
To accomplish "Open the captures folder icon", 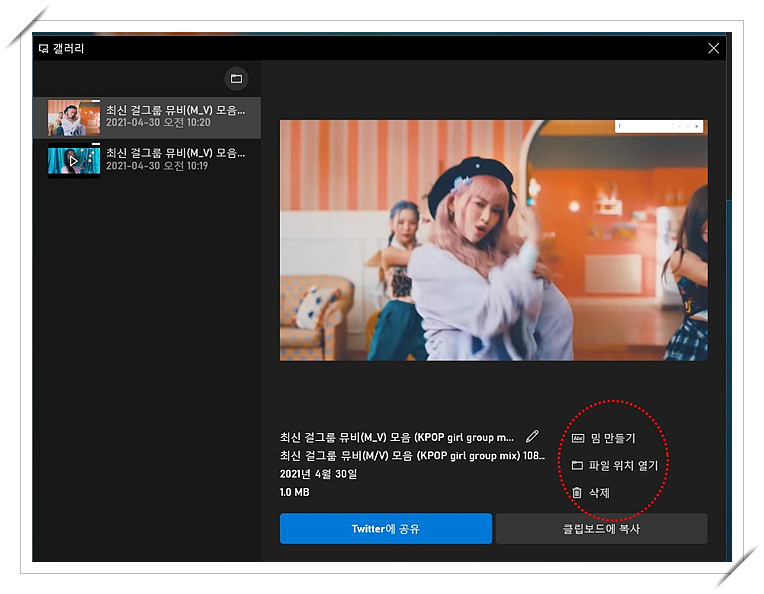I will tap(236, 78).
